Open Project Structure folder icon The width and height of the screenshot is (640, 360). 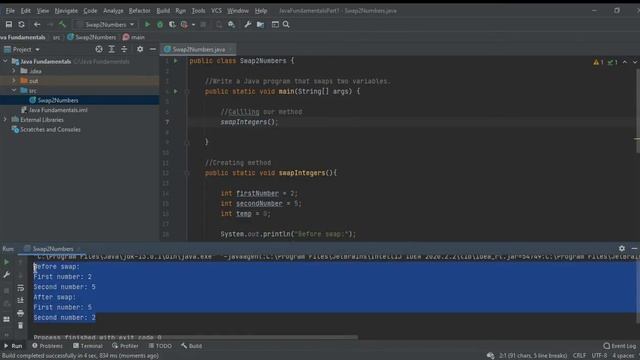click(260, 24)
